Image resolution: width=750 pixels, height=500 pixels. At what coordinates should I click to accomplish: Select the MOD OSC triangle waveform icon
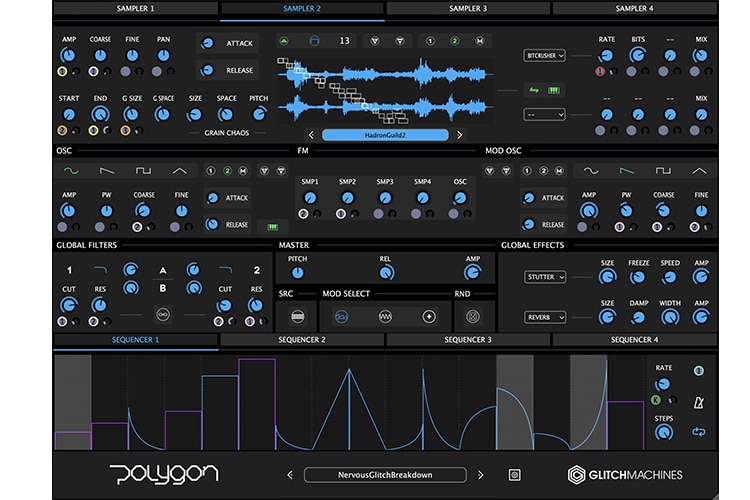[x=699, y=171]
